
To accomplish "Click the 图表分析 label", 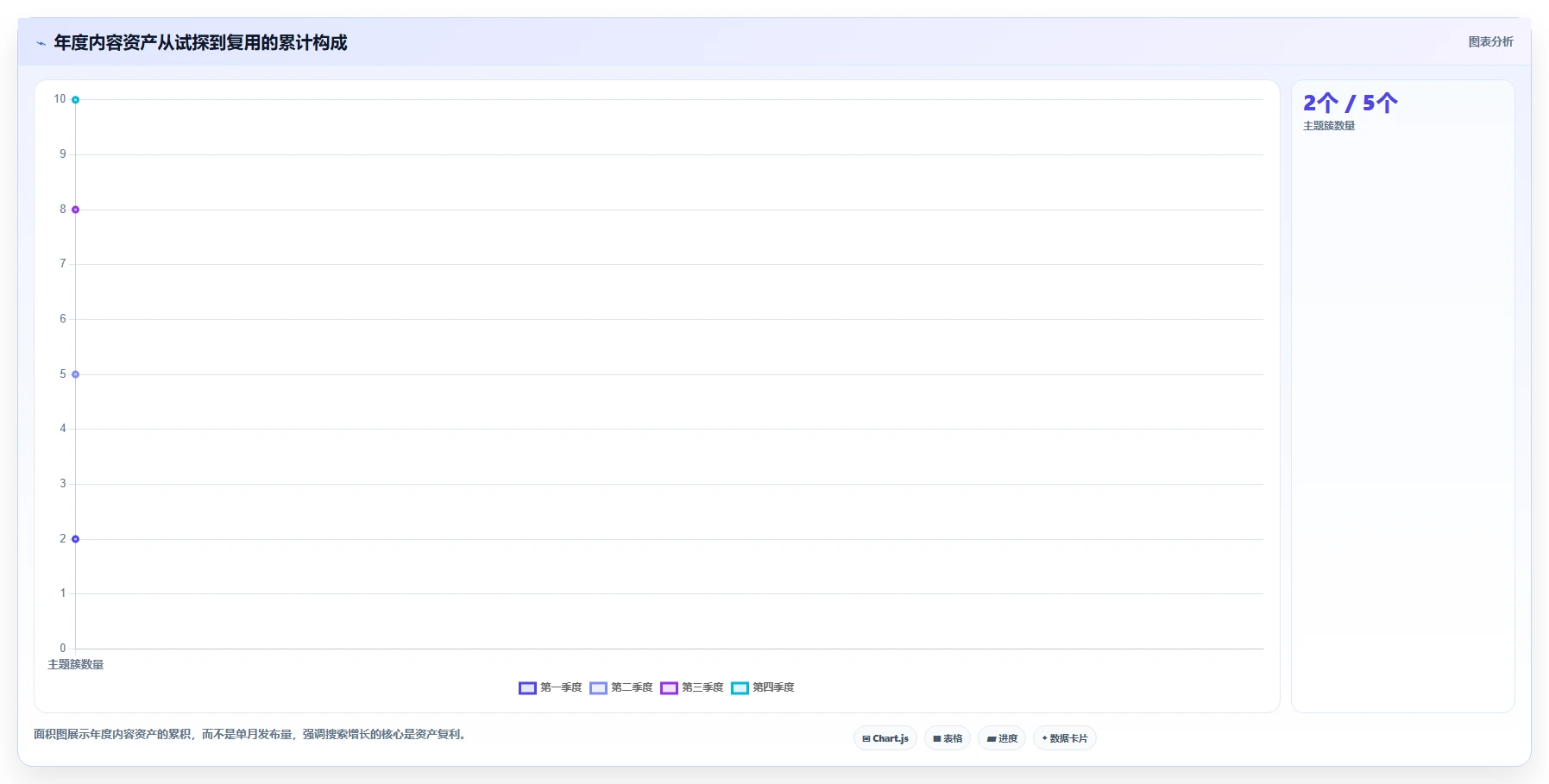I will 1490,41.
